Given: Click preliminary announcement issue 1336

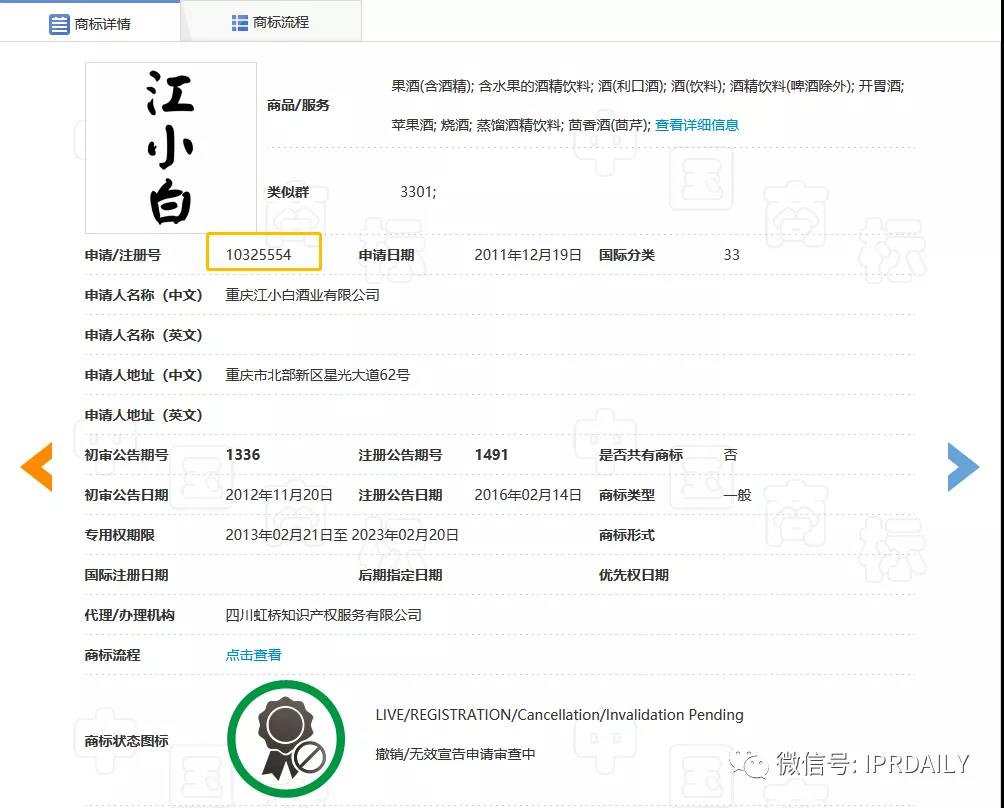Looking at the screenshot, I should pos(243,455).
